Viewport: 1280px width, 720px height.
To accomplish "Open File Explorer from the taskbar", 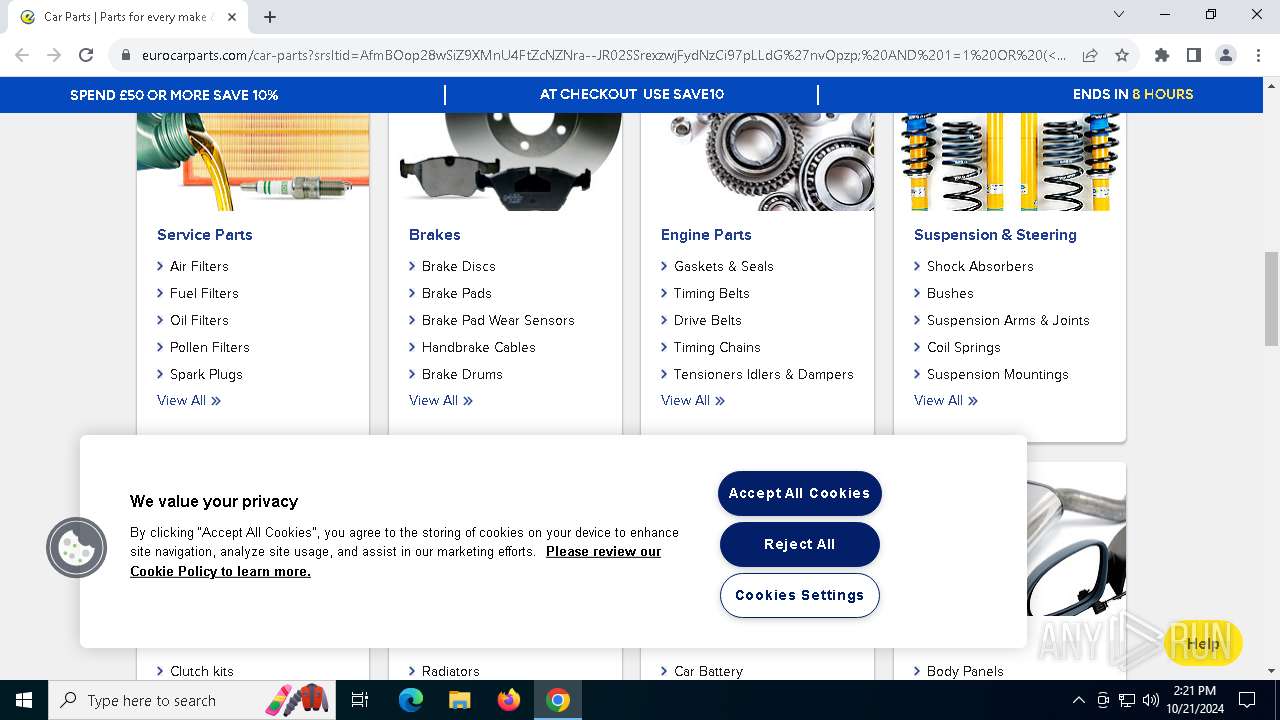I will click(459, 700).
